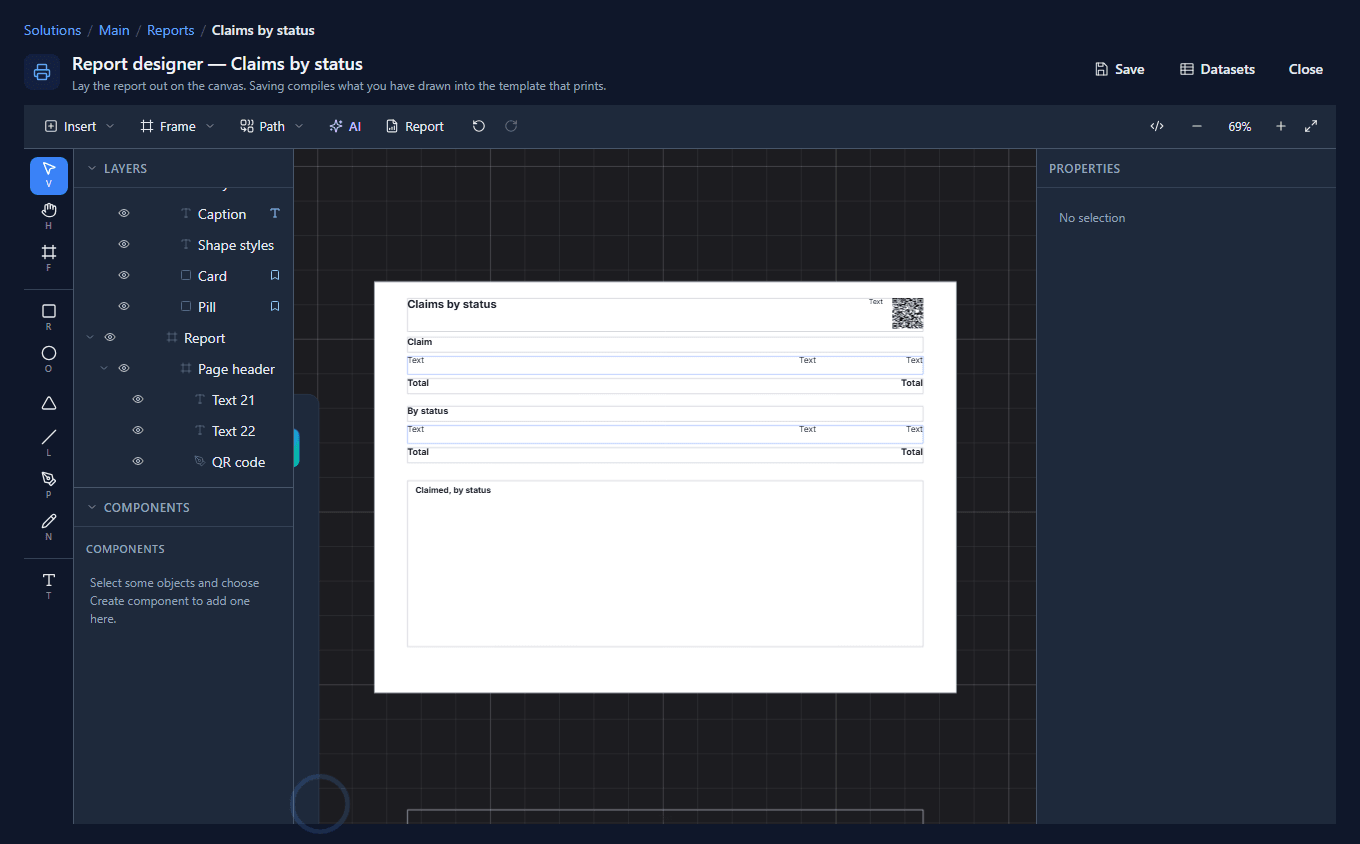Toggle fullscreen expand icon
This screenshot has height=844, width=1360.
1311,126
